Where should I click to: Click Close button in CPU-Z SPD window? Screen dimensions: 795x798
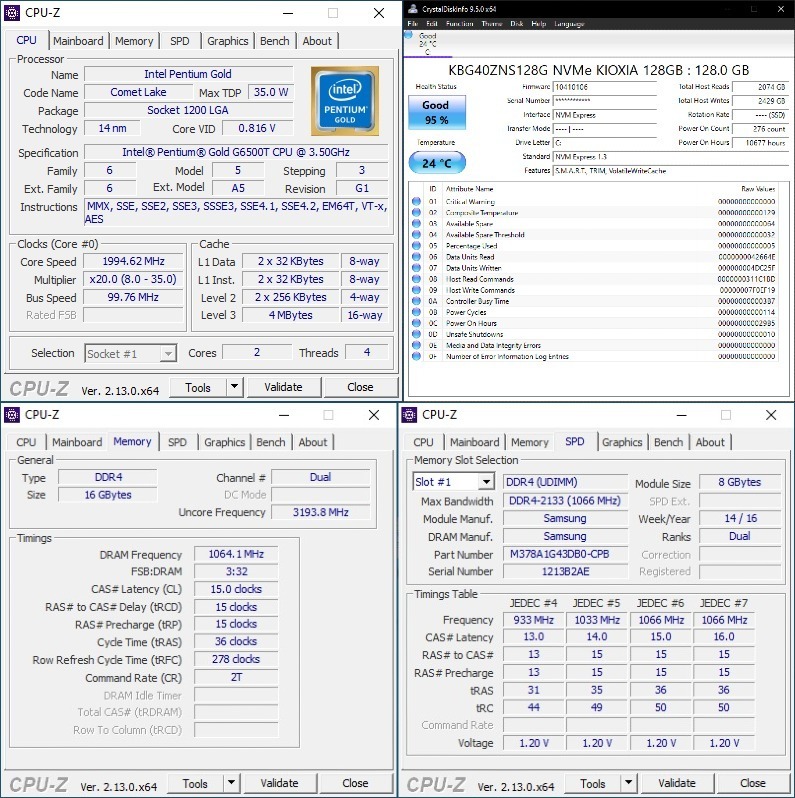(753, 783)
